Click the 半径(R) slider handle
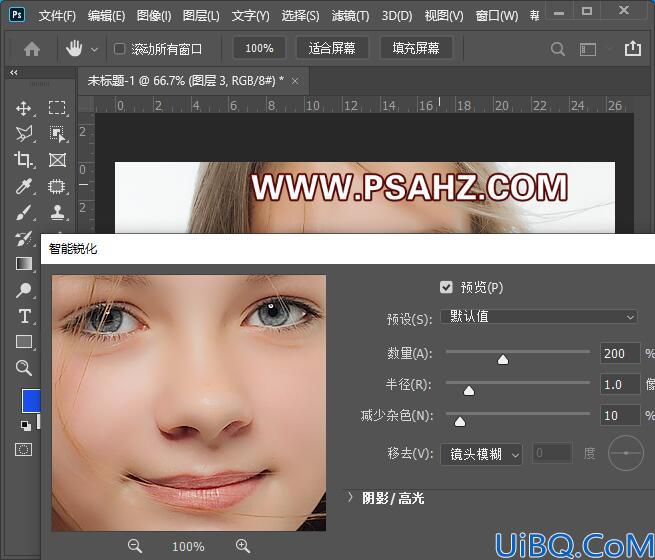 pos(469,390)
